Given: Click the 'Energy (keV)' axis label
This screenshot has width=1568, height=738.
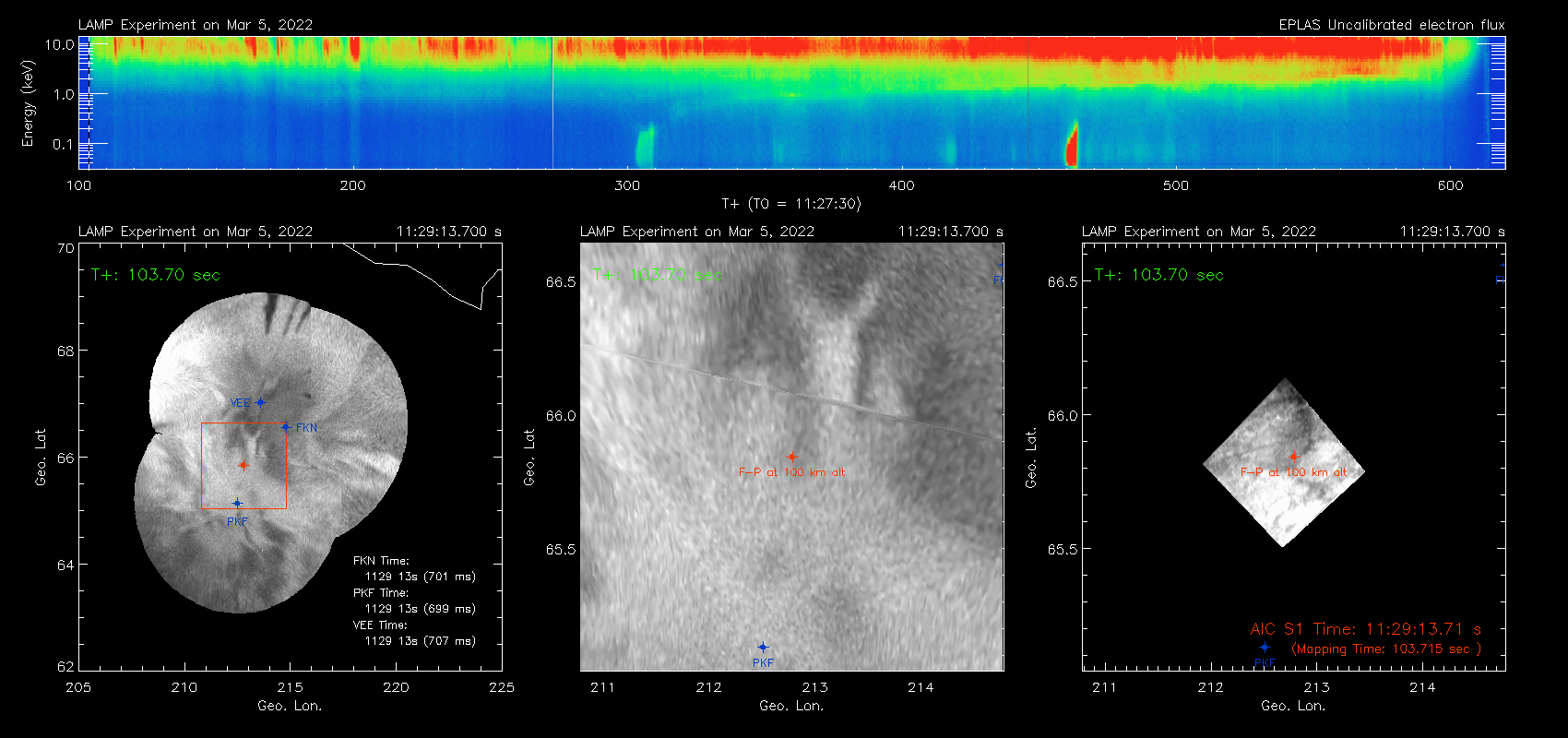Looking at the screenshot, I should click(29, 103).
